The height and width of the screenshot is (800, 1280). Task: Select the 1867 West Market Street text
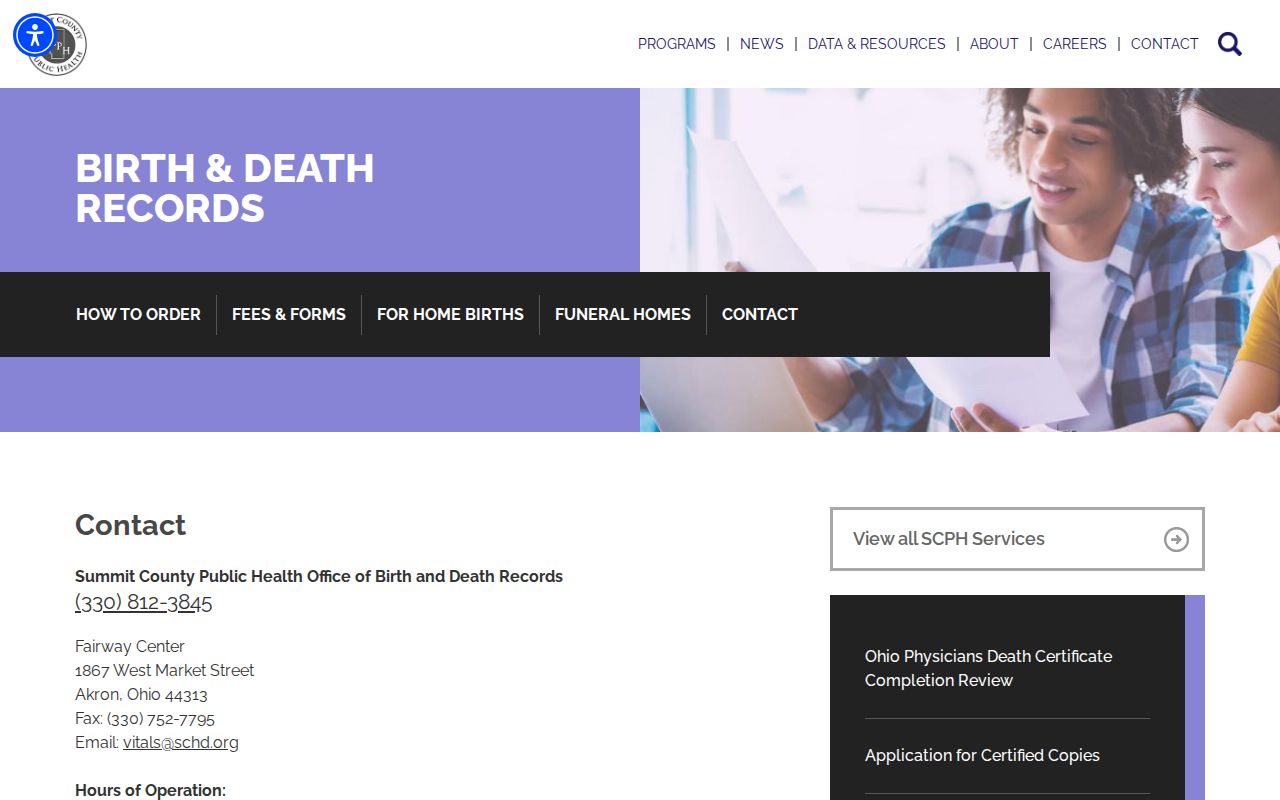coord(165,670)
